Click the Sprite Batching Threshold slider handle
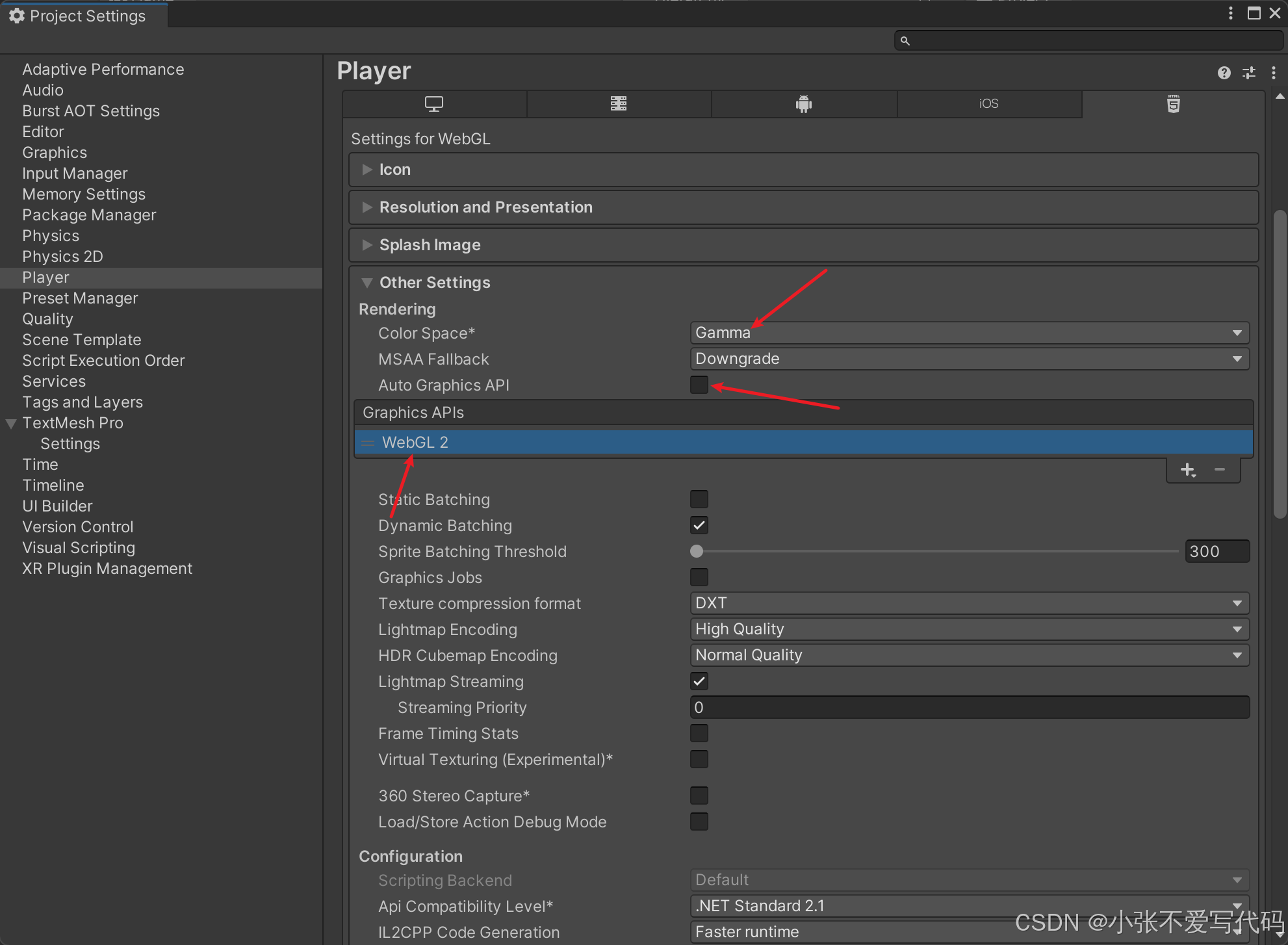 point(697,551)
